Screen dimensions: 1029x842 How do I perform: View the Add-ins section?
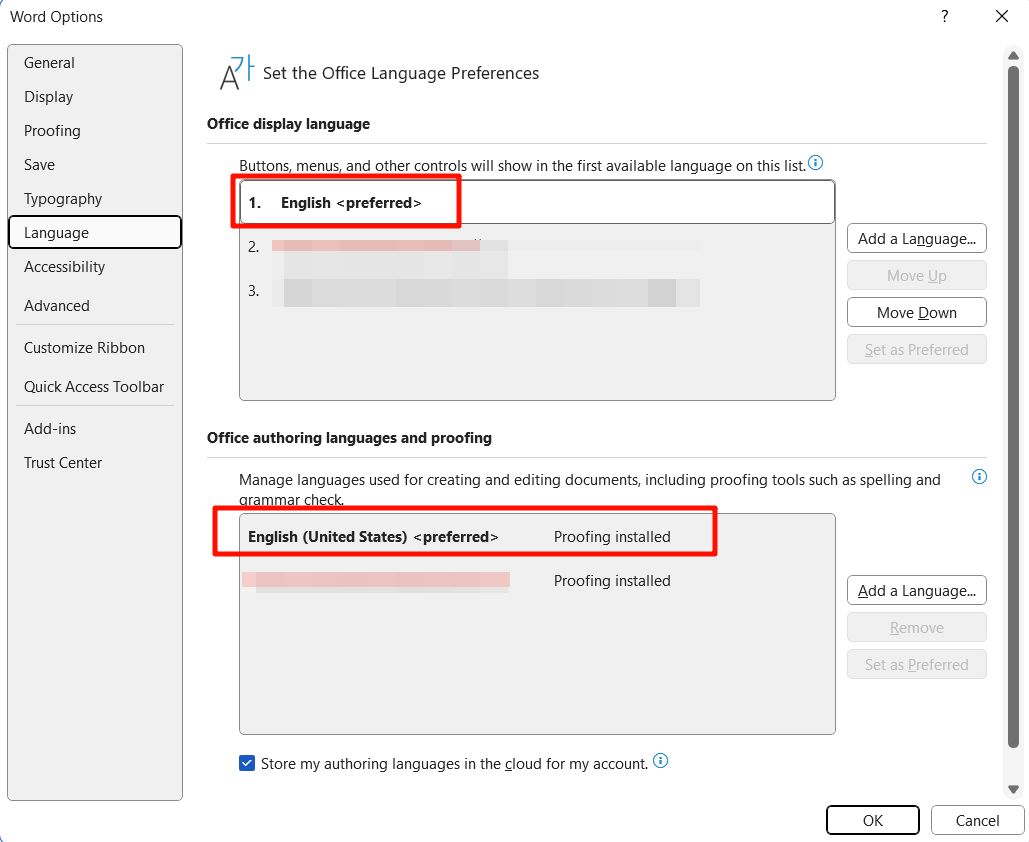[x=50, y=428]
